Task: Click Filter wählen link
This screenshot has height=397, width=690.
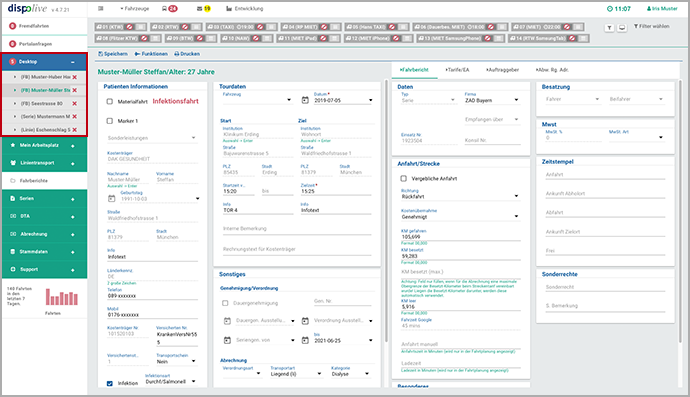Action: click(x=652, y=26)
